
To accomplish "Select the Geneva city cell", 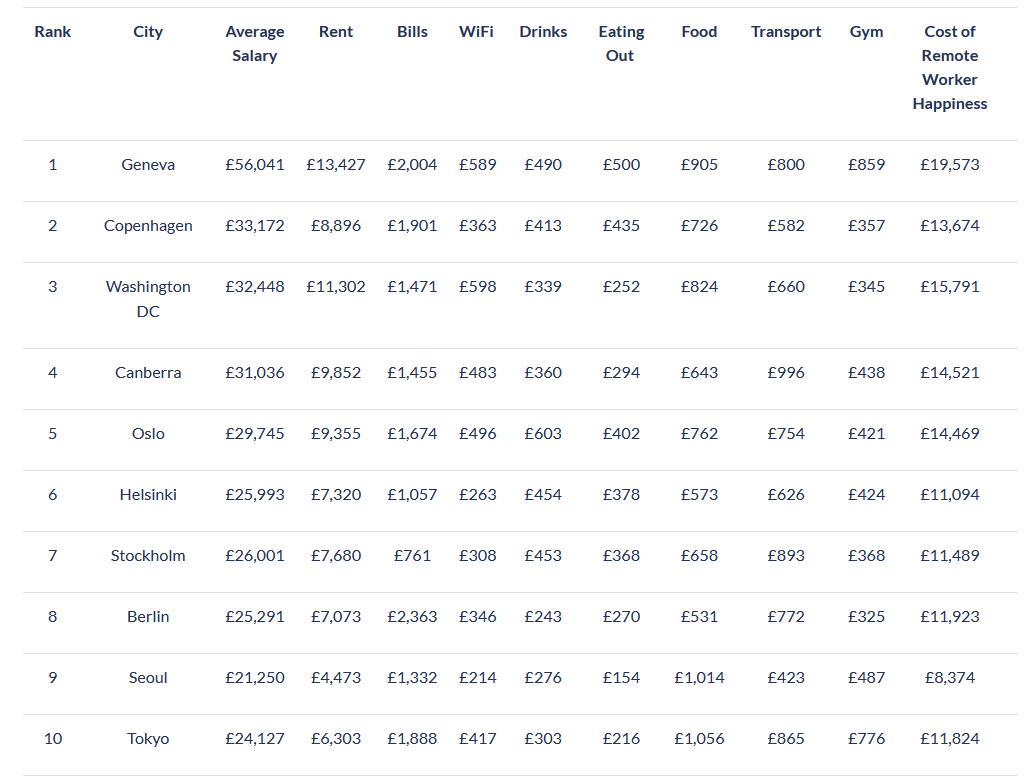I will point(148,165).
